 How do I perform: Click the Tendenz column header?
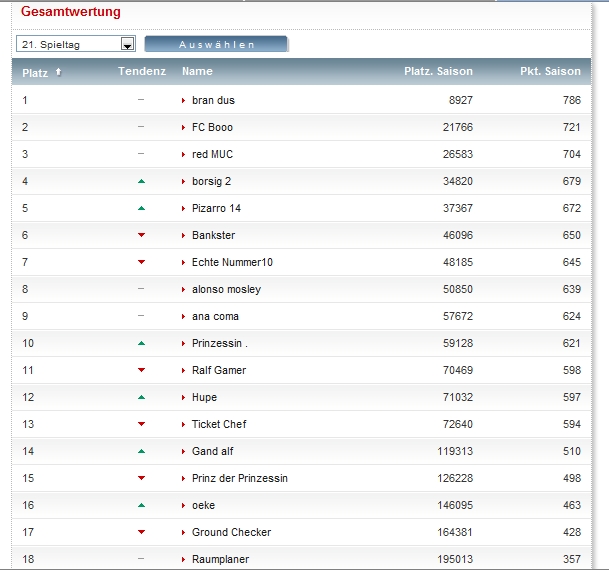pyautogui.click(x=141, y=72)
